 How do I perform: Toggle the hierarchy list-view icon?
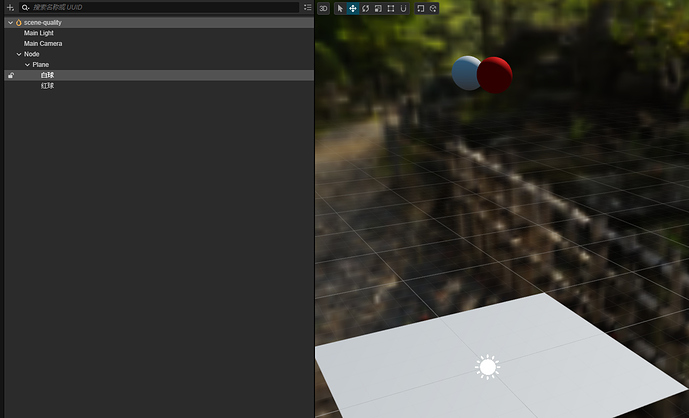308,7
